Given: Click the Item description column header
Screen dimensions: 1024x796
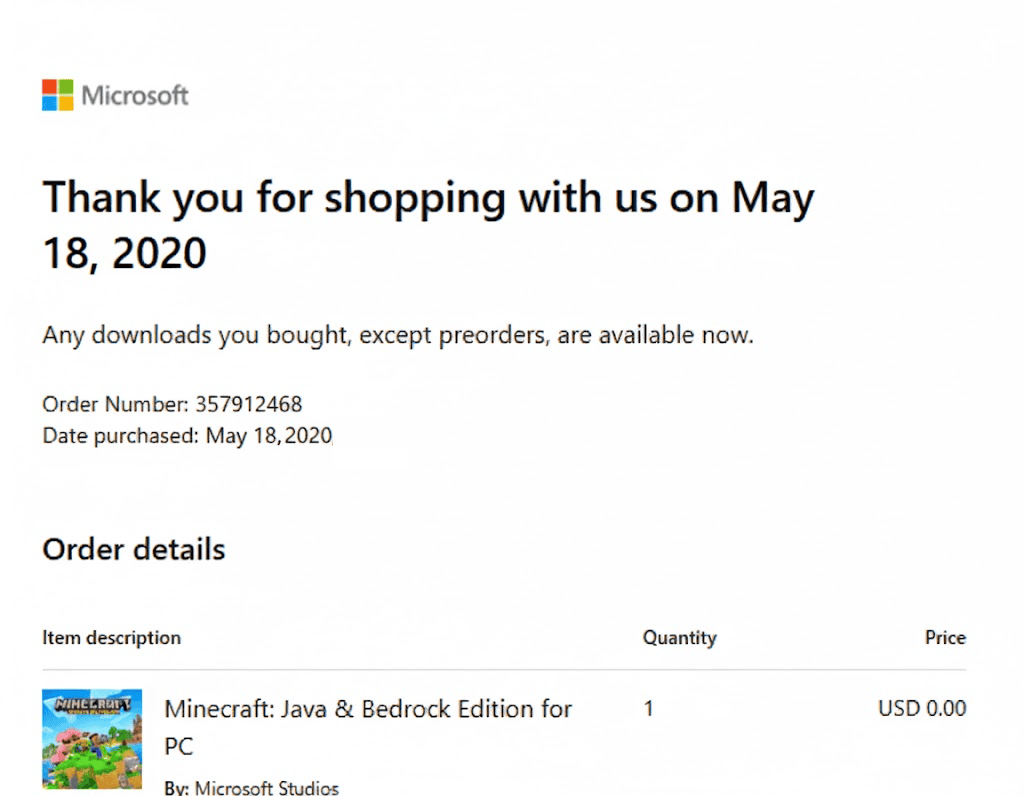Looking at the screenshot, I should coord(112,638).
